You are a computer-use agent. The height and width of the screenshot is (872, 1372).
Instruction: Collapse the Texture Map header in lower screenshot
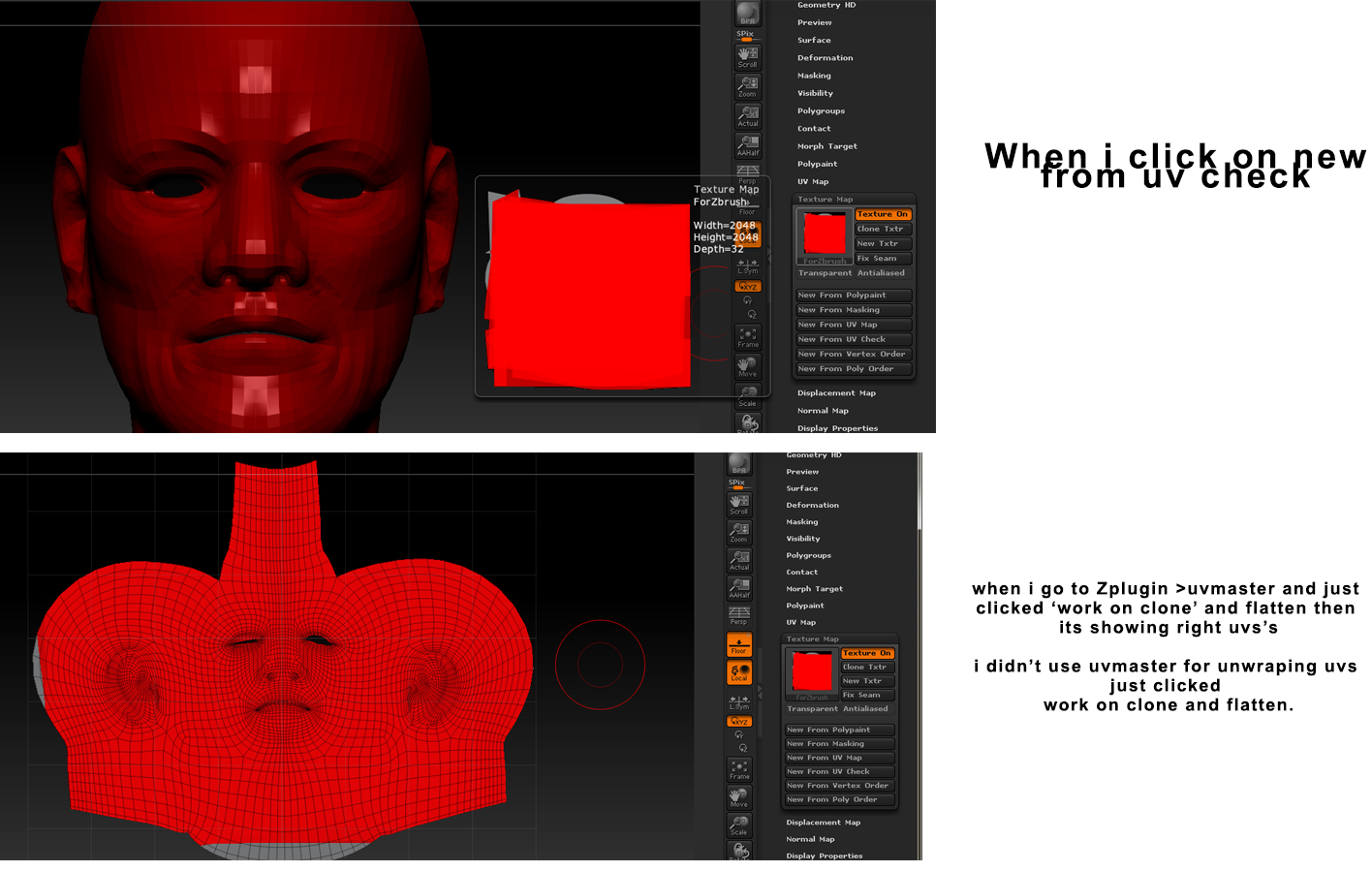coord(813,639)
